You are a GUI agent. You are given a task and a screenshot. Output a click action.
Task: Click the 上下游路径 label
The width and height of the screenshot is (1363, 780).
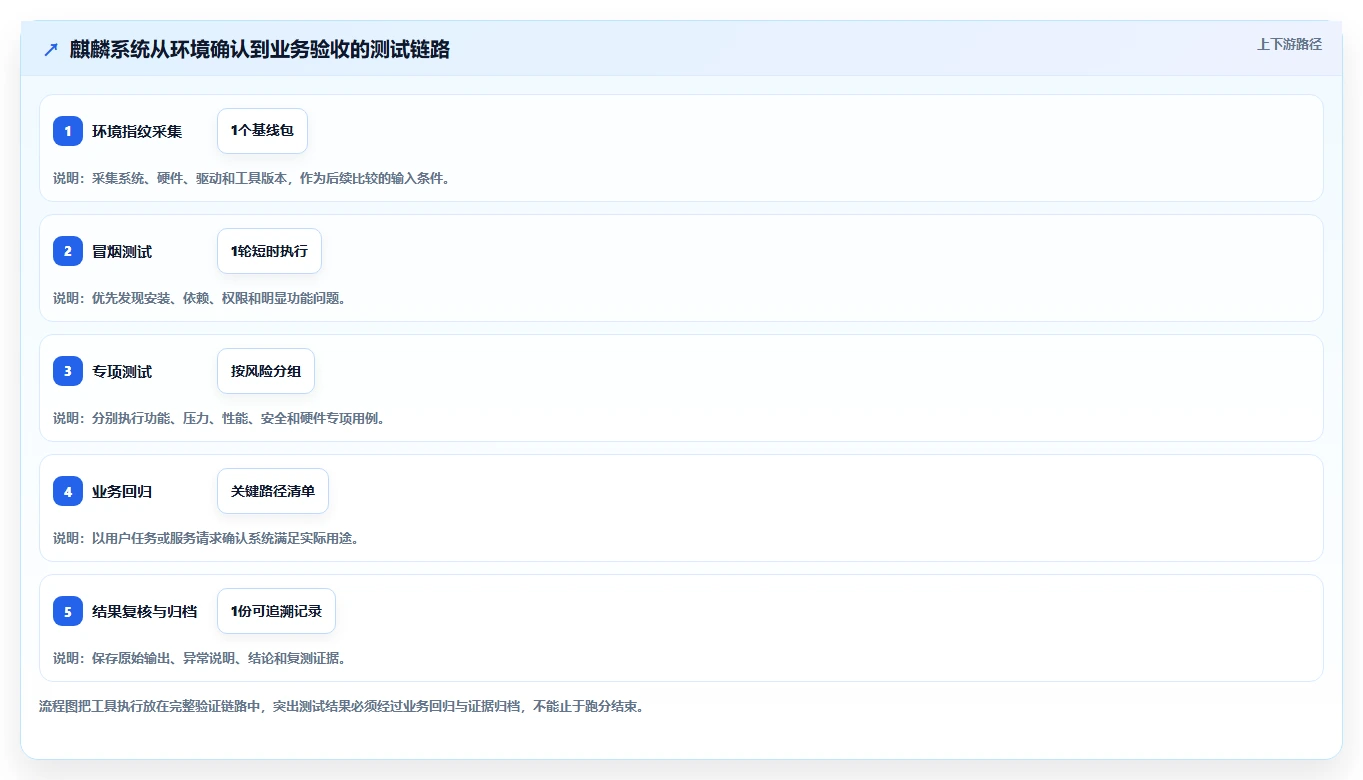(x=1289, y=44)
